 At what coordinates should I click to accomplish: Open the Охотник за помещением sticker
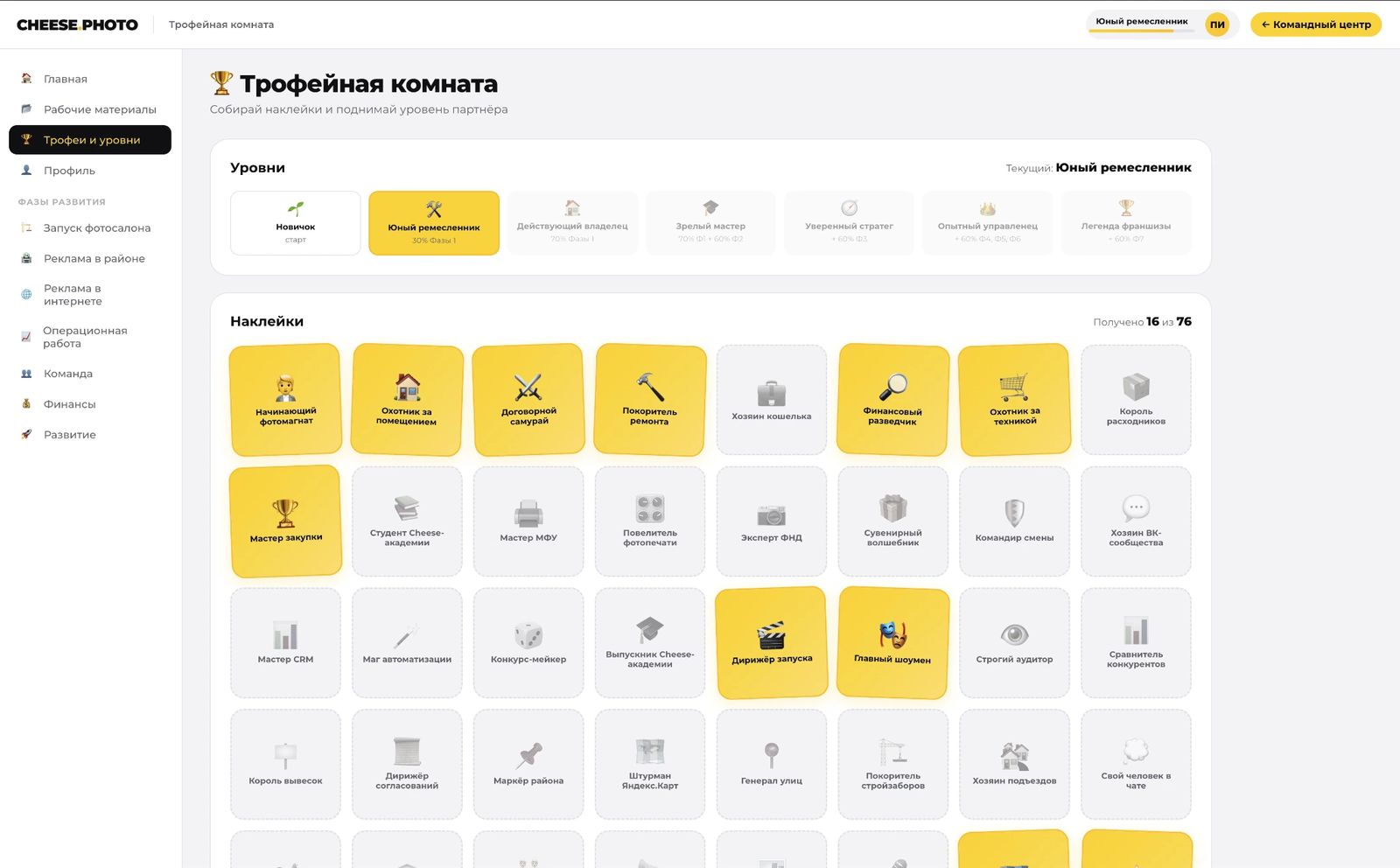coord(407,400)
